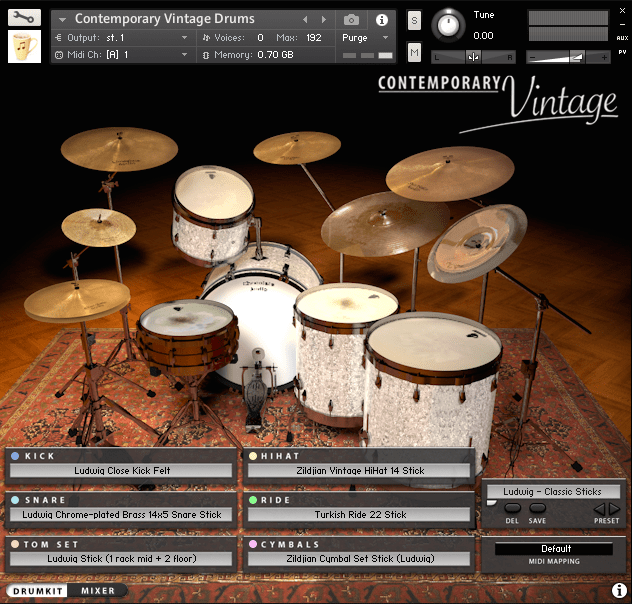This screenshot has width=632, height=604.
Task: Click the Max voices value 192
Action: click(314, 37)
